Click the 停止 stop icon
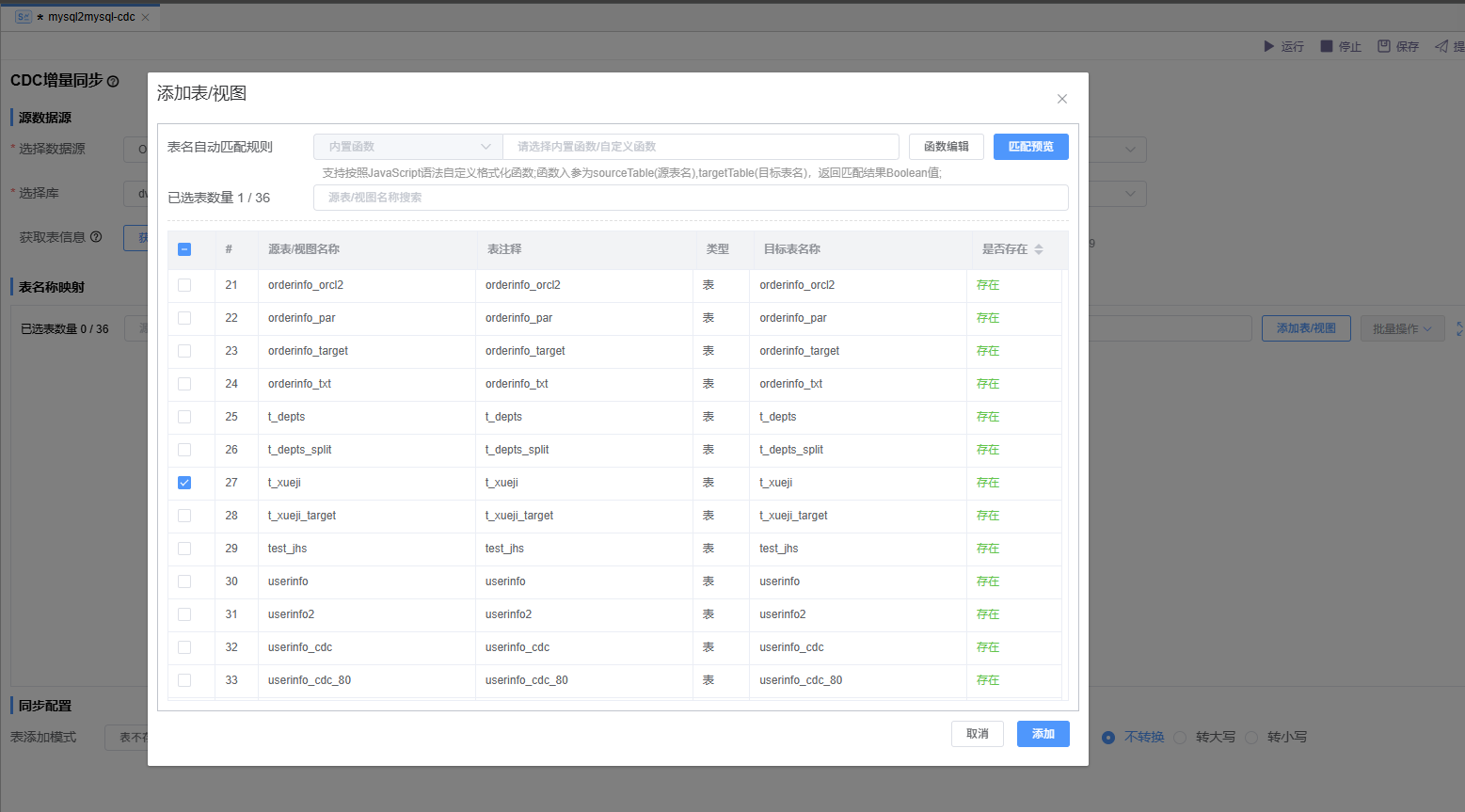Viewport: 1465px width, 812px height. (1327, 46)
